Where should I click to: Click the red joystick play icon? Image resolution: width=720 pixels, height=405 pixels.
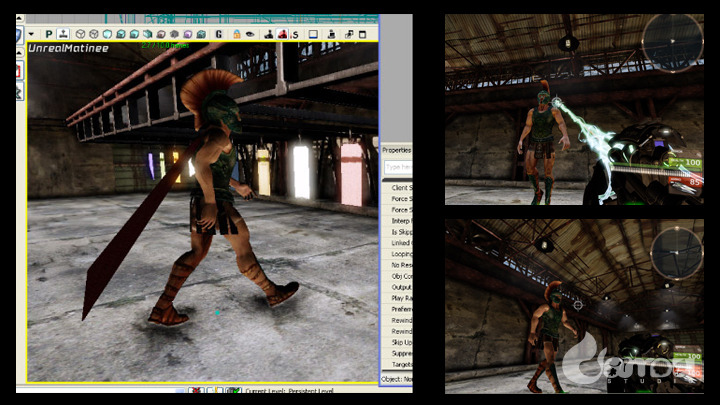pos(282,34)
